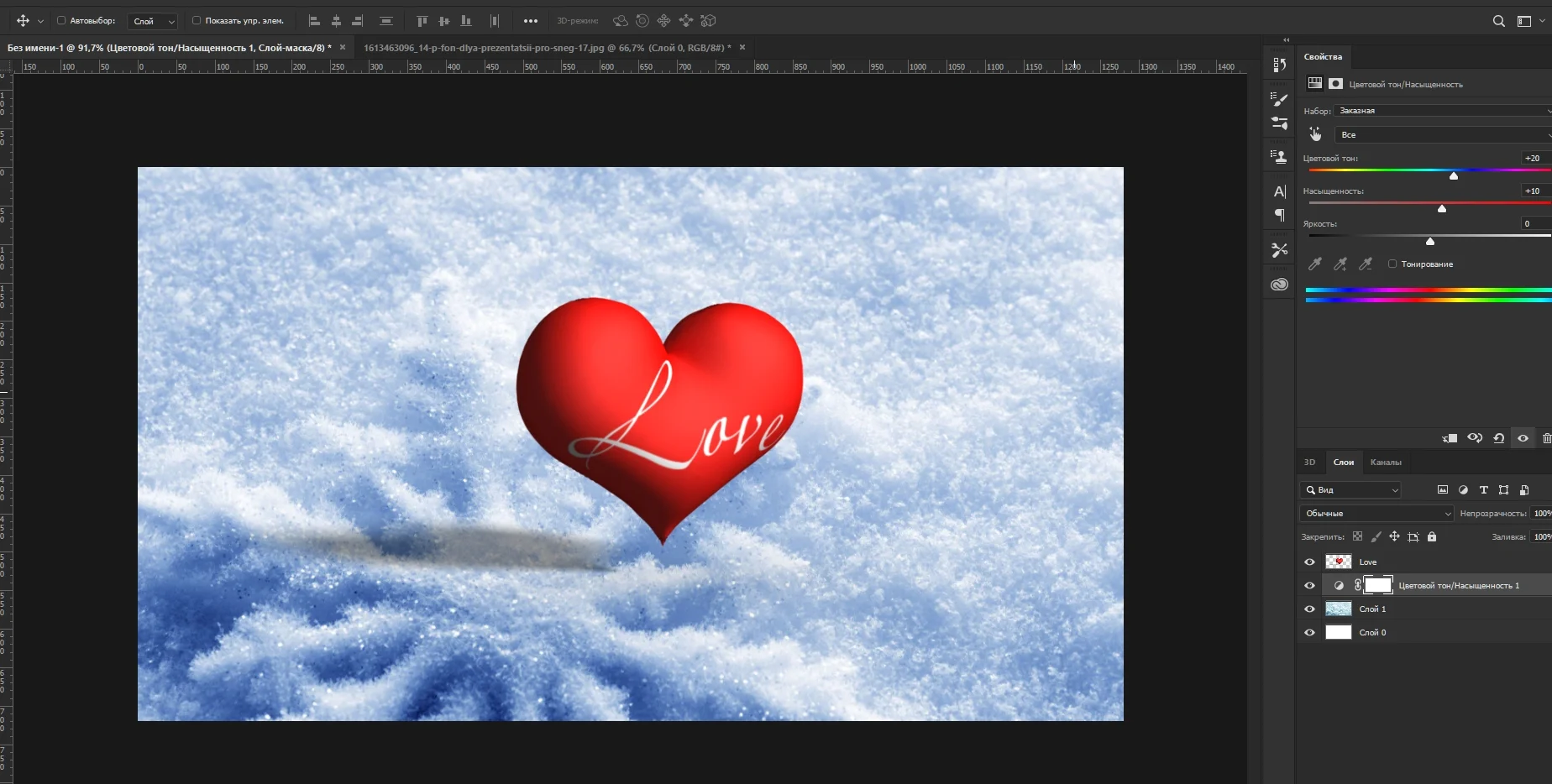Lock all with the padlock icon

coord(1432,537)
